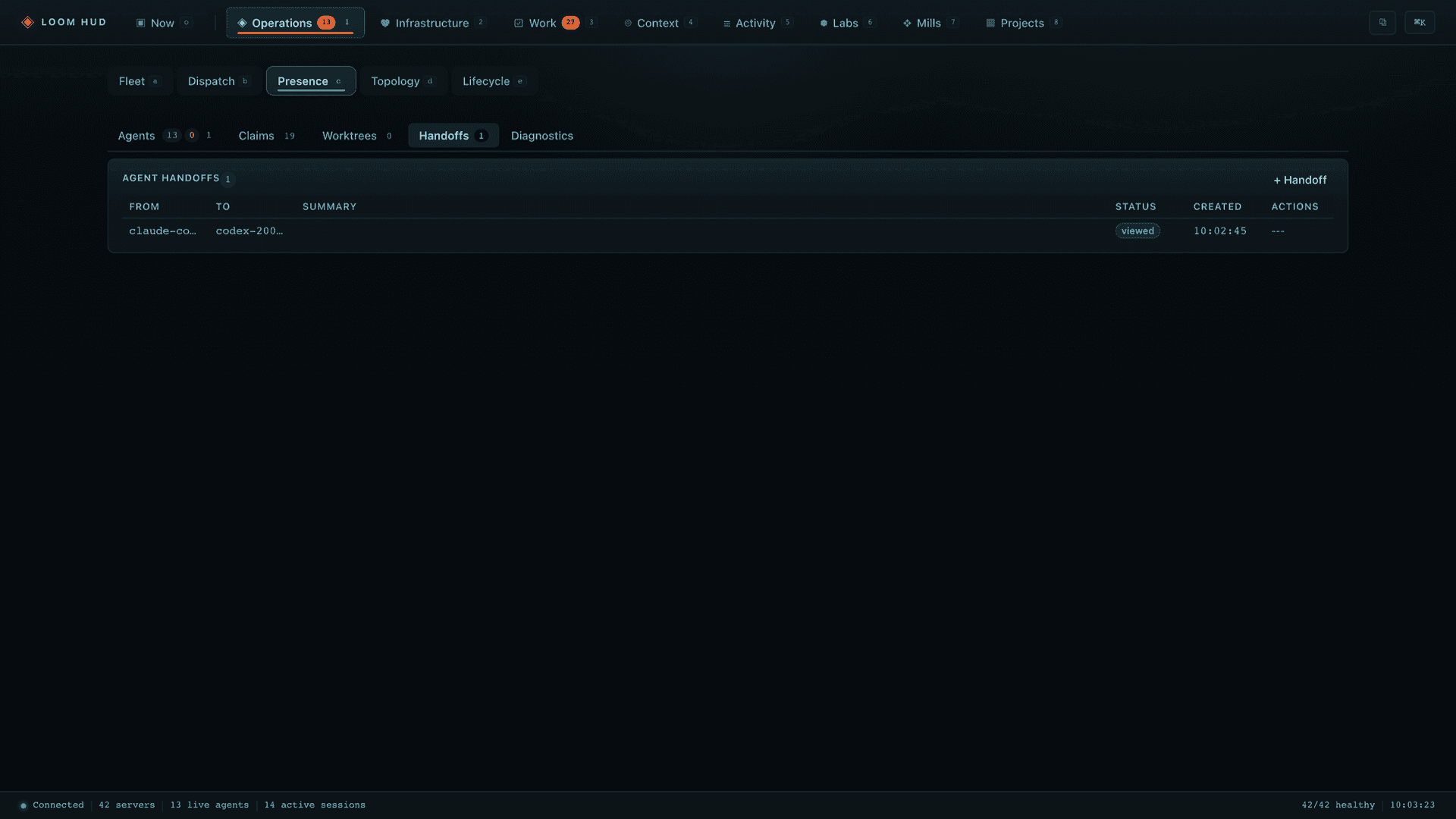1456x819 pixels.
Task: Select the Presence sub-tab
Action: [x=311, y=81]
